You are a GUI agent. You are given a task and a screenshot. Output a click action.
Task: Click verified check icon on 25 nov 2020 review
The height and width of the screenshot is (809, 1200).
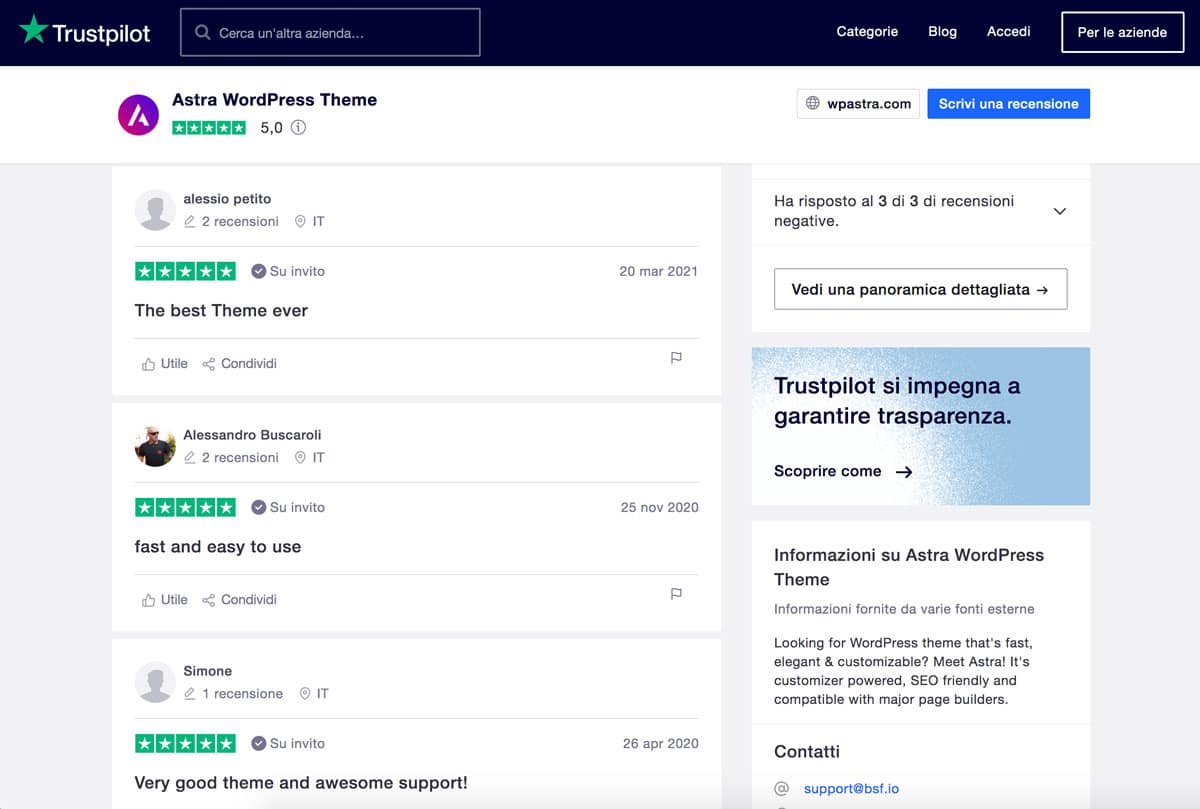pyautogui.click(x=258, y=507)
